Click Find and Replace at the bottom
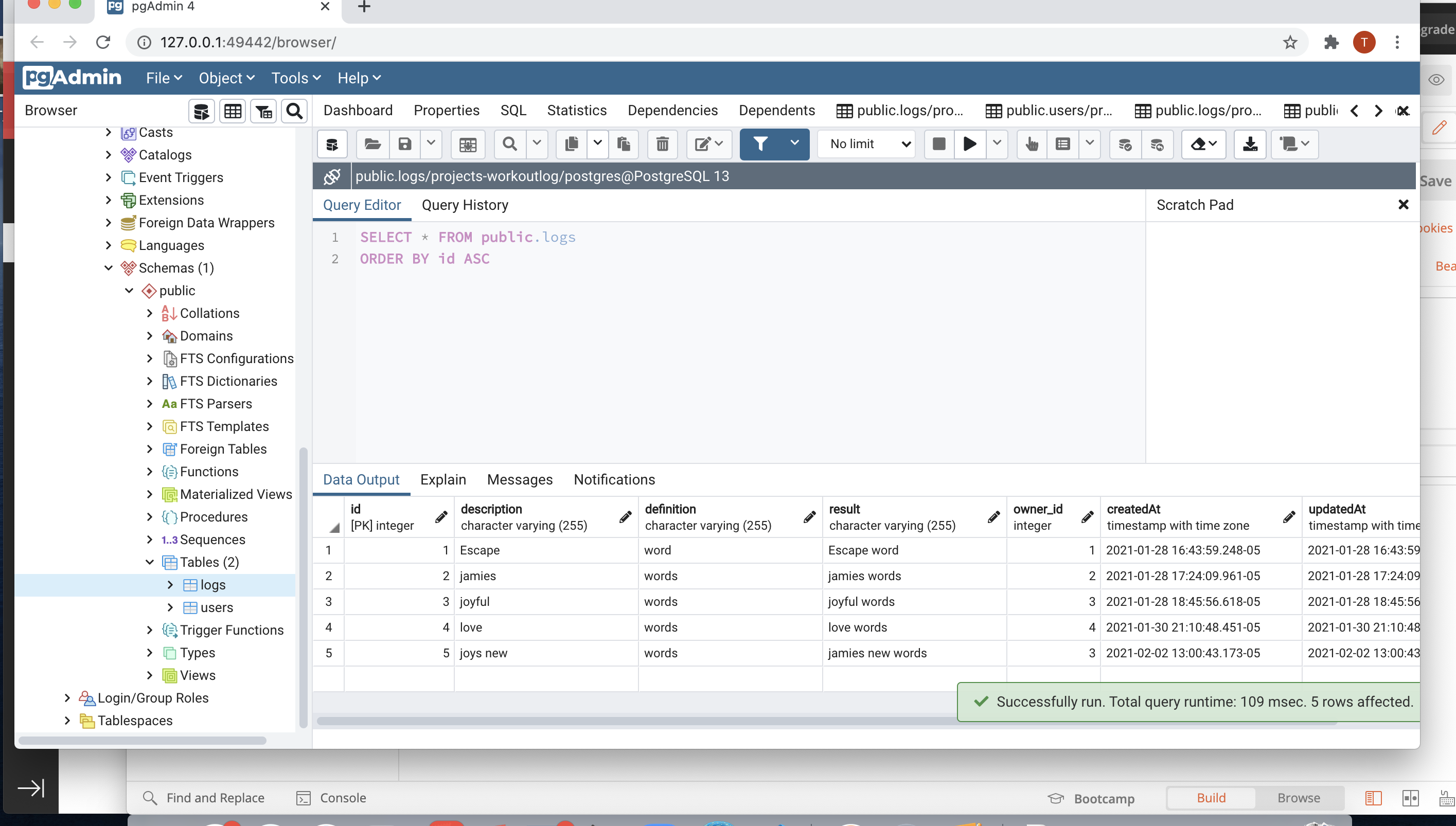 (215, 797)
